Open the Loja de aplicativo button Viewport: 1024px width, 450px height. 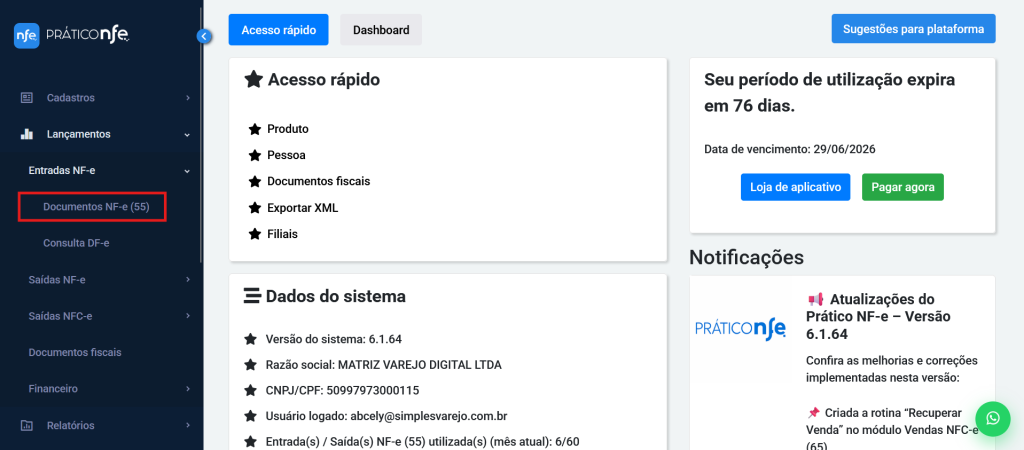point(795,187)
